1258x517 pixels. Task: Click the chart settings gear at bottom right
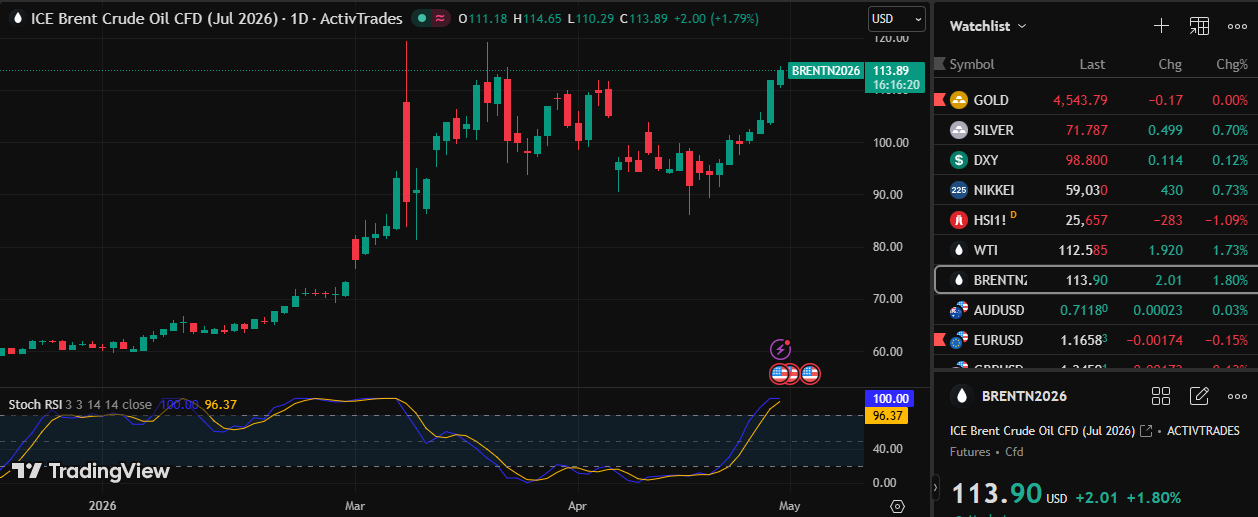tap(897, 506)
